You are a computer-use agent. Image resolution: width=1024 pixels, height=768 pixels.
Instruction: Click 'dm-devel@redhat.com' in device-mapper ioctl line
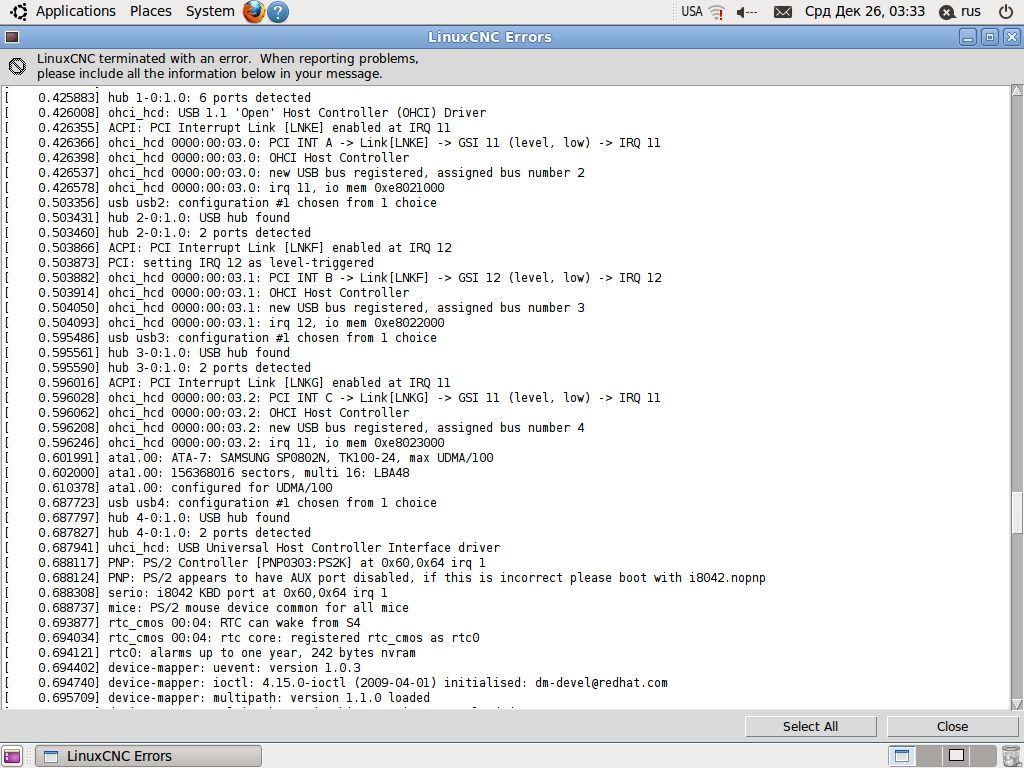[x=601, y=683]
